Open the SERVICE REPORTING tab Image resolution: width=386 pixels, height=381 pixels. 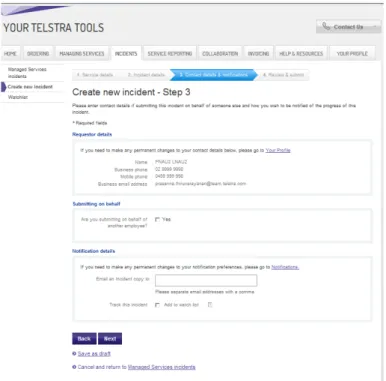coord(170,54)
